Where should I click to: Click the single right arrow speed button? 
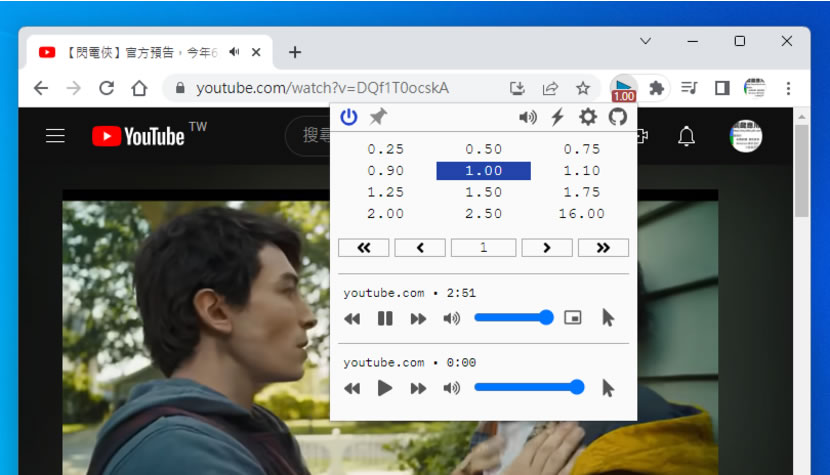546,248
